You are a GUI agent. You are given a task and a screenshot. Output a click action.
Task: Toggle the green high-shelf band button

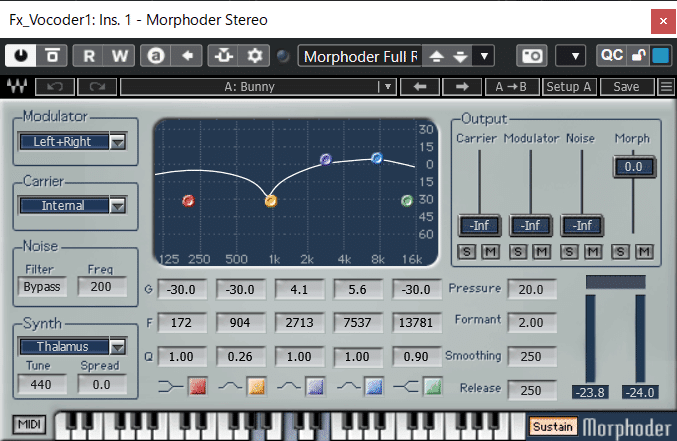433,386
